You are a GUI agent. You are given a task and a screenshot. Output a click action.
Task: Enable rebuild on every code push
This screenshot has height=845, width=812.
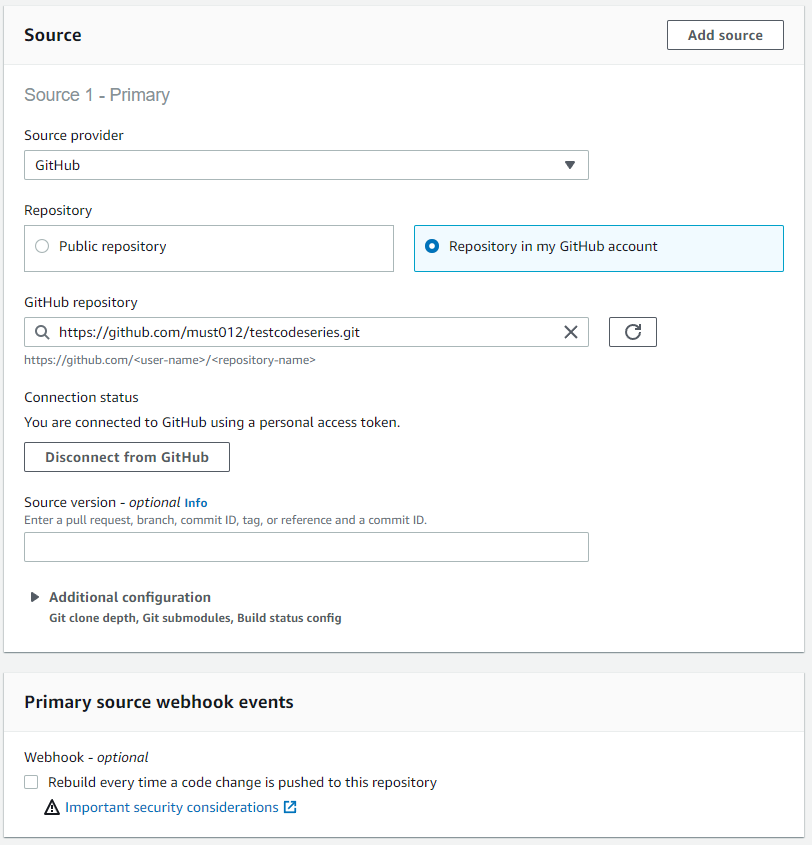(x=31, y=782)
